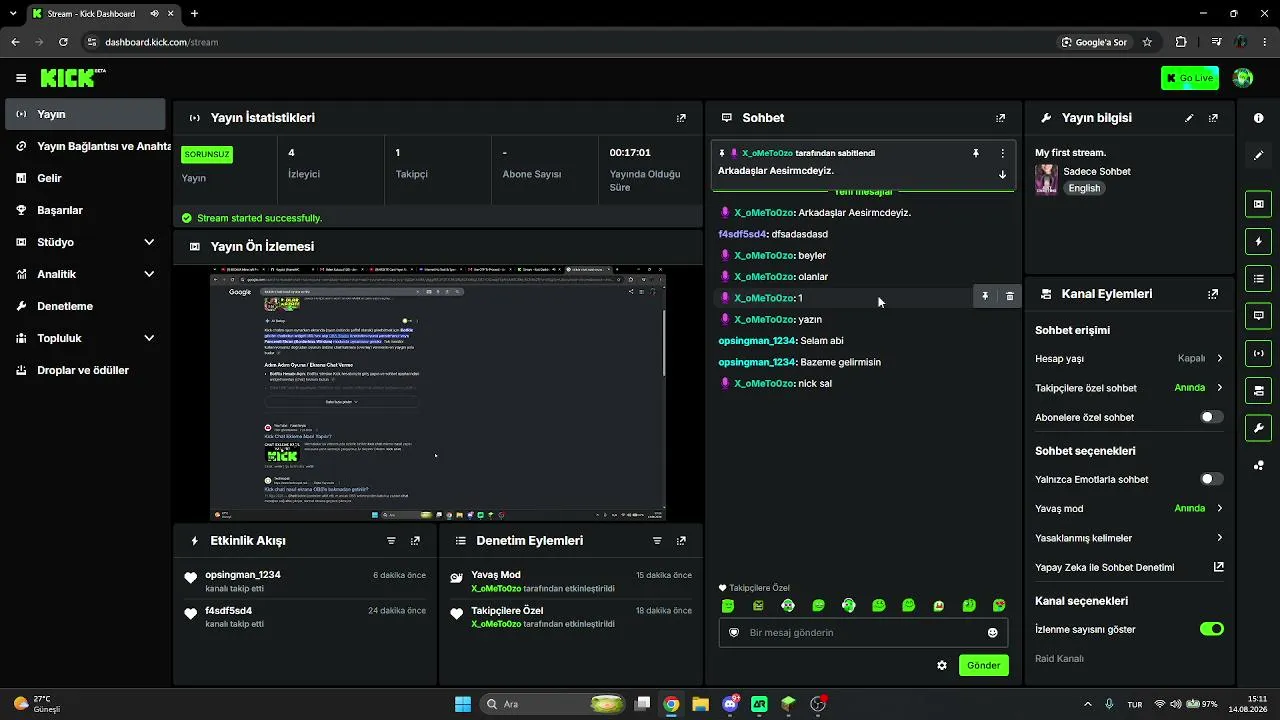
Task: Disable İzlenme sayısını göster switch
Action: click(1211, 629)
